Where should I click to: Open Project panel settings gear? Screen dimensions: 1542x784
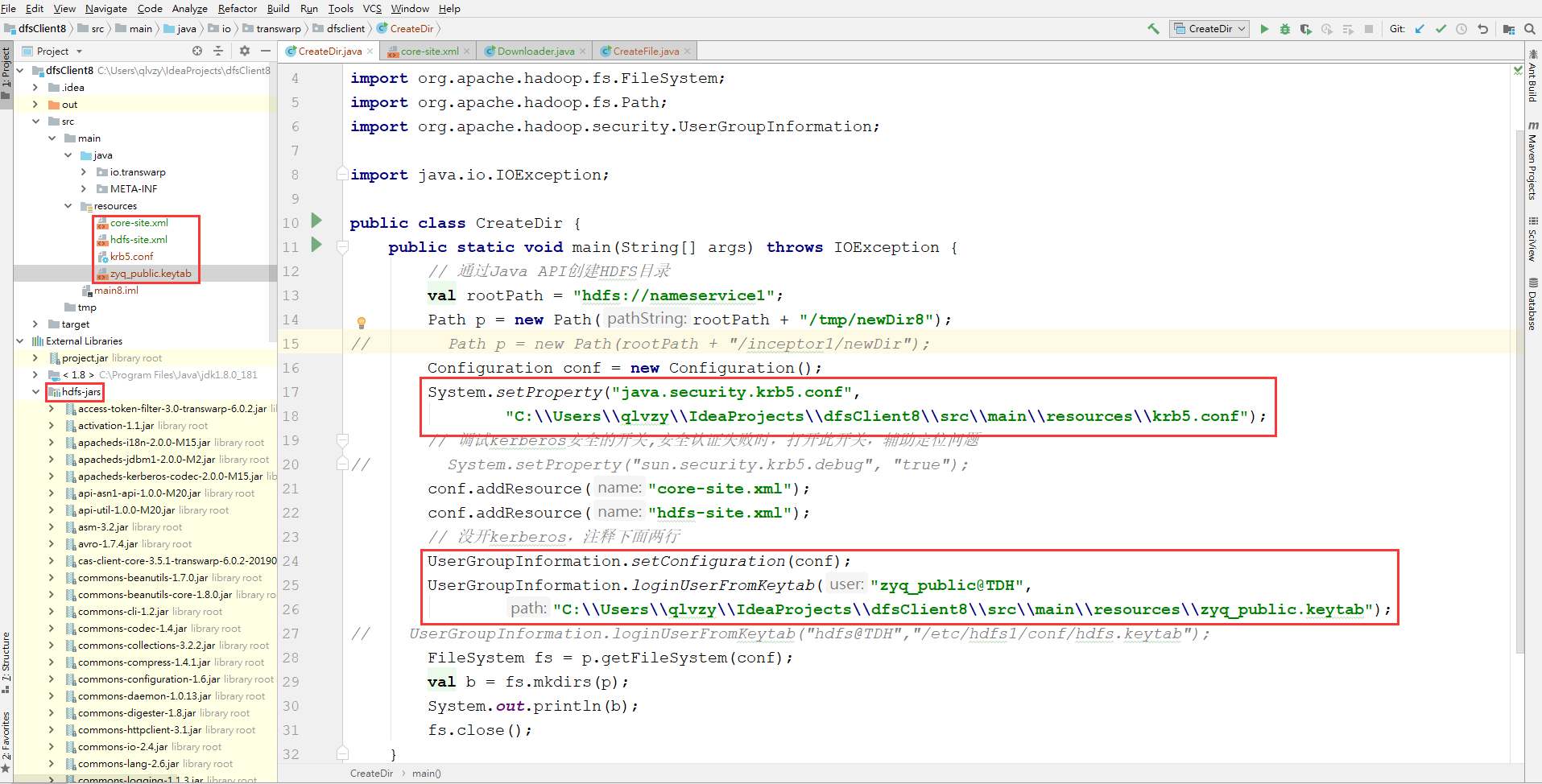click(x=245, y=51)
